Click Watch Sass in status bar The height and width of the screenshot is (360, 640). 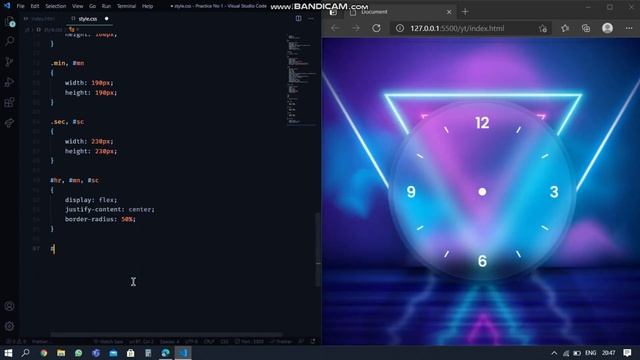[x=108, y=341]
